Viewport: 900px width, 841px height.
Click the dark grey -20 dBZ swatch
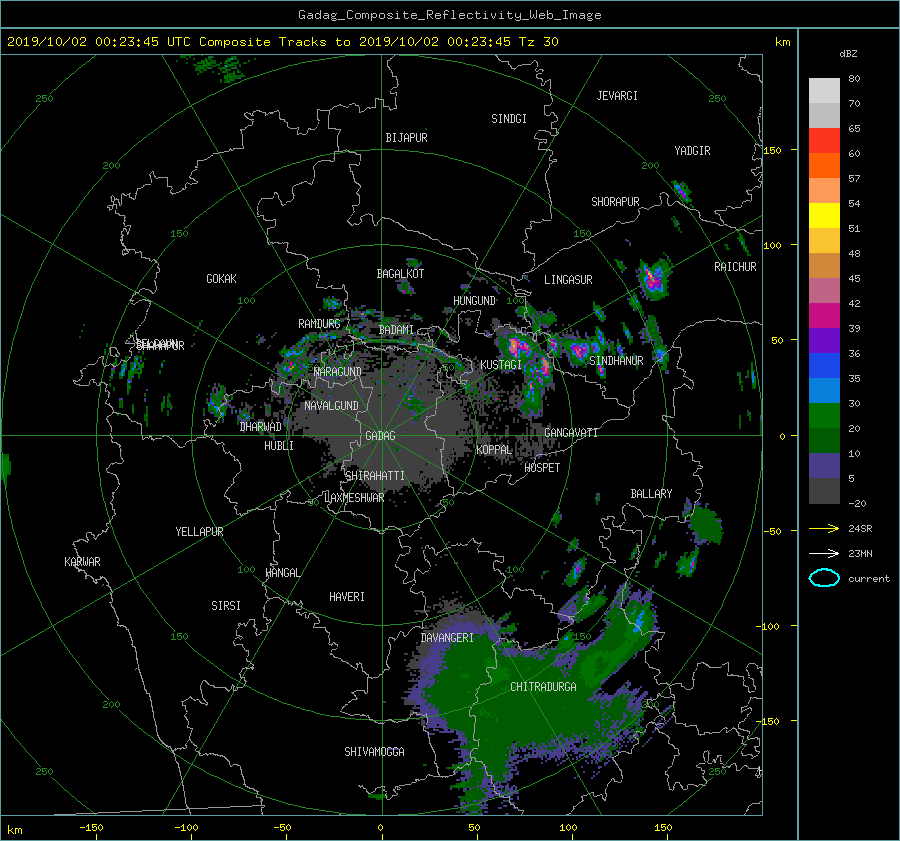(x=824, y=491)
